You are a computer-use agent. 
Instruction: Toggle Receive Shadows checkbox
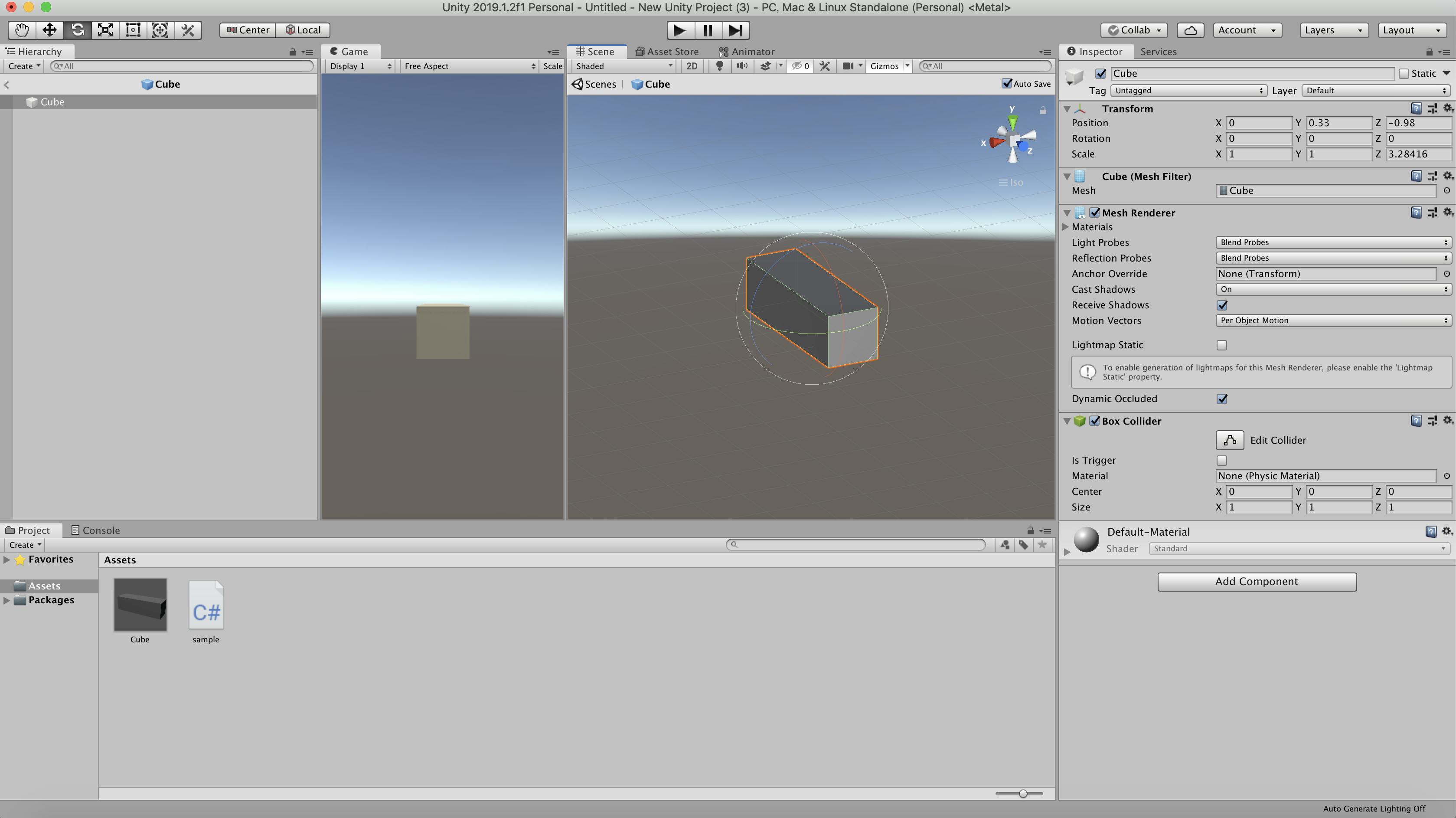[x=1222, y=305]
